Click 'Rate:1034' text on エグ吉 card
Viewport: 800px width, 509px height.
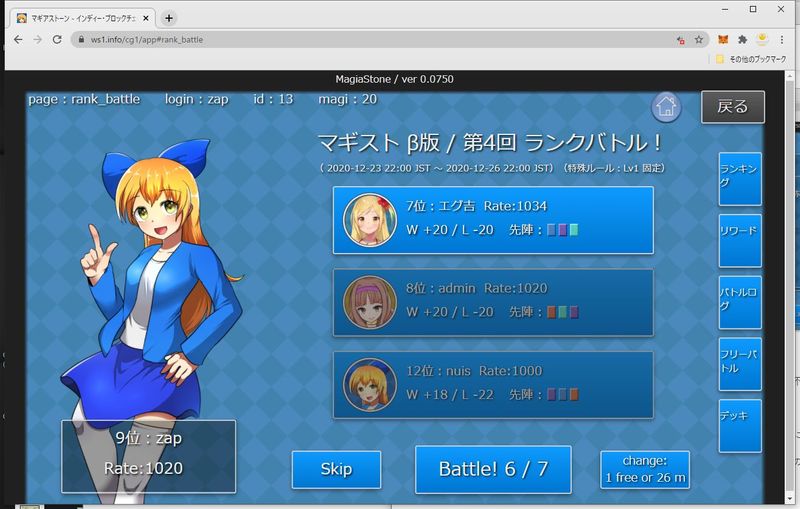(515, 206)
